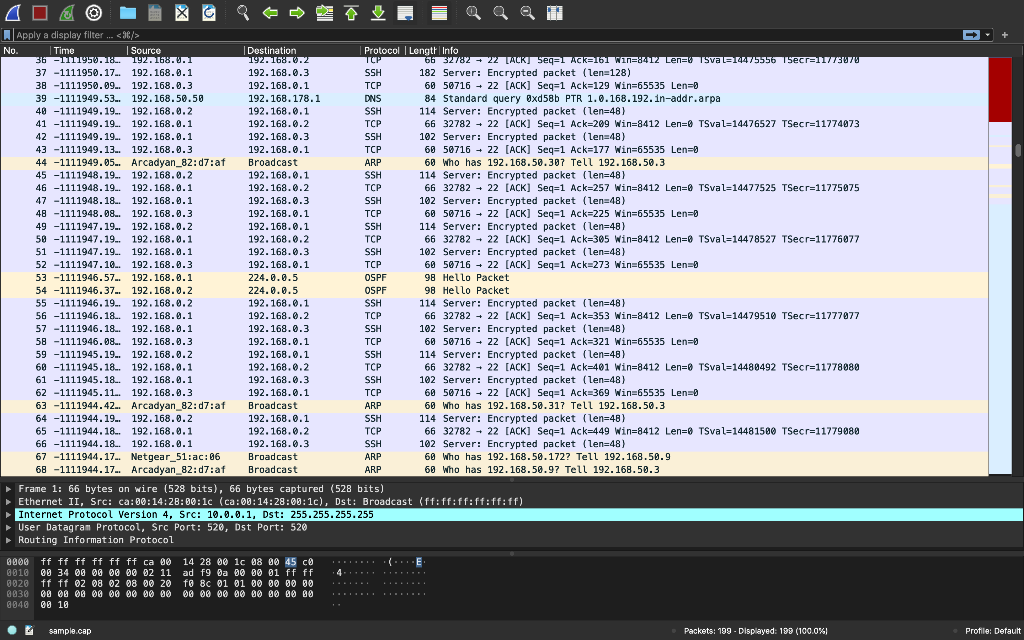Sort by the Protocol column header

(x=383, y=50)
